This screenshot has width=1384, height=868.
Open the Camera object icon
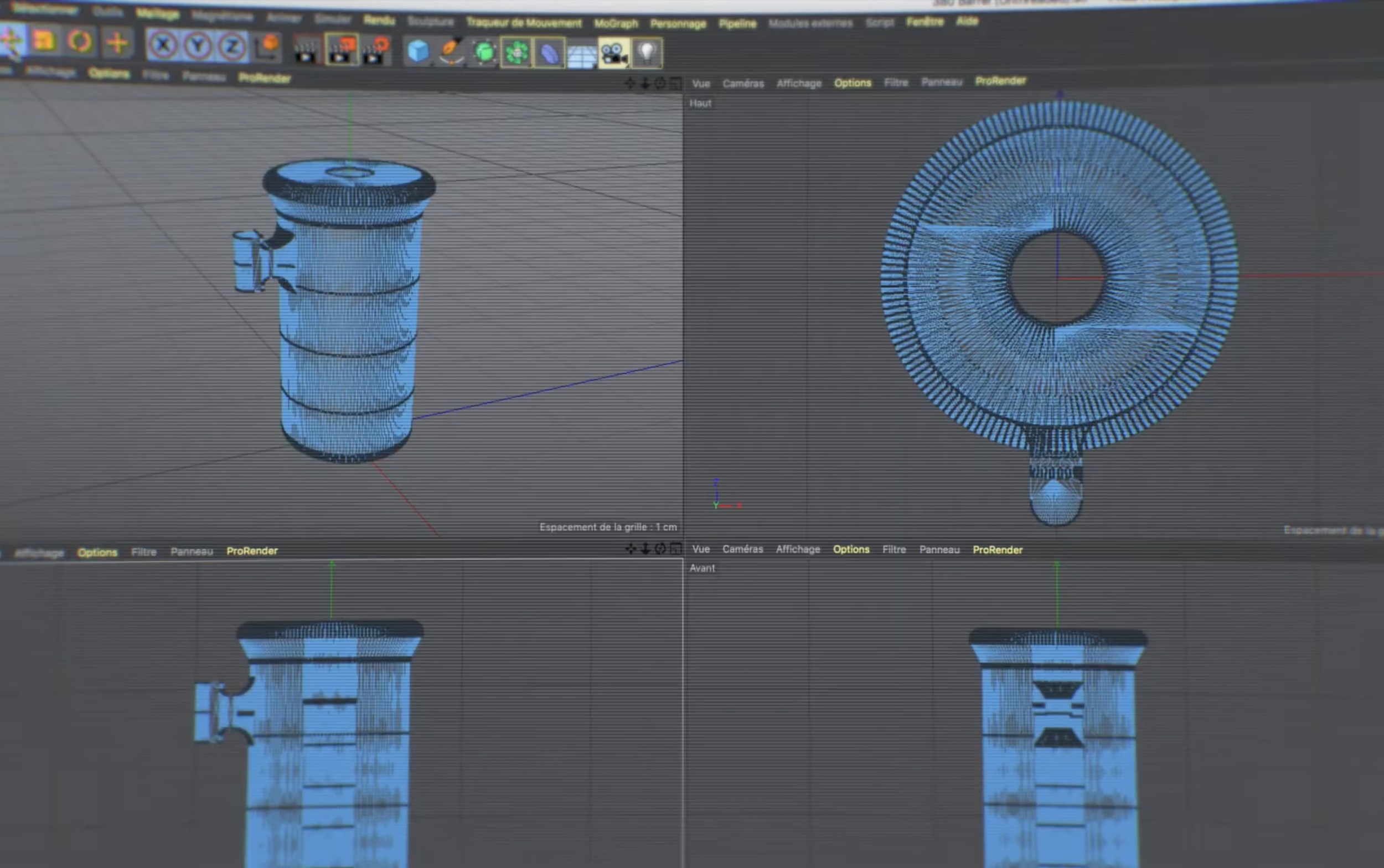613,53
